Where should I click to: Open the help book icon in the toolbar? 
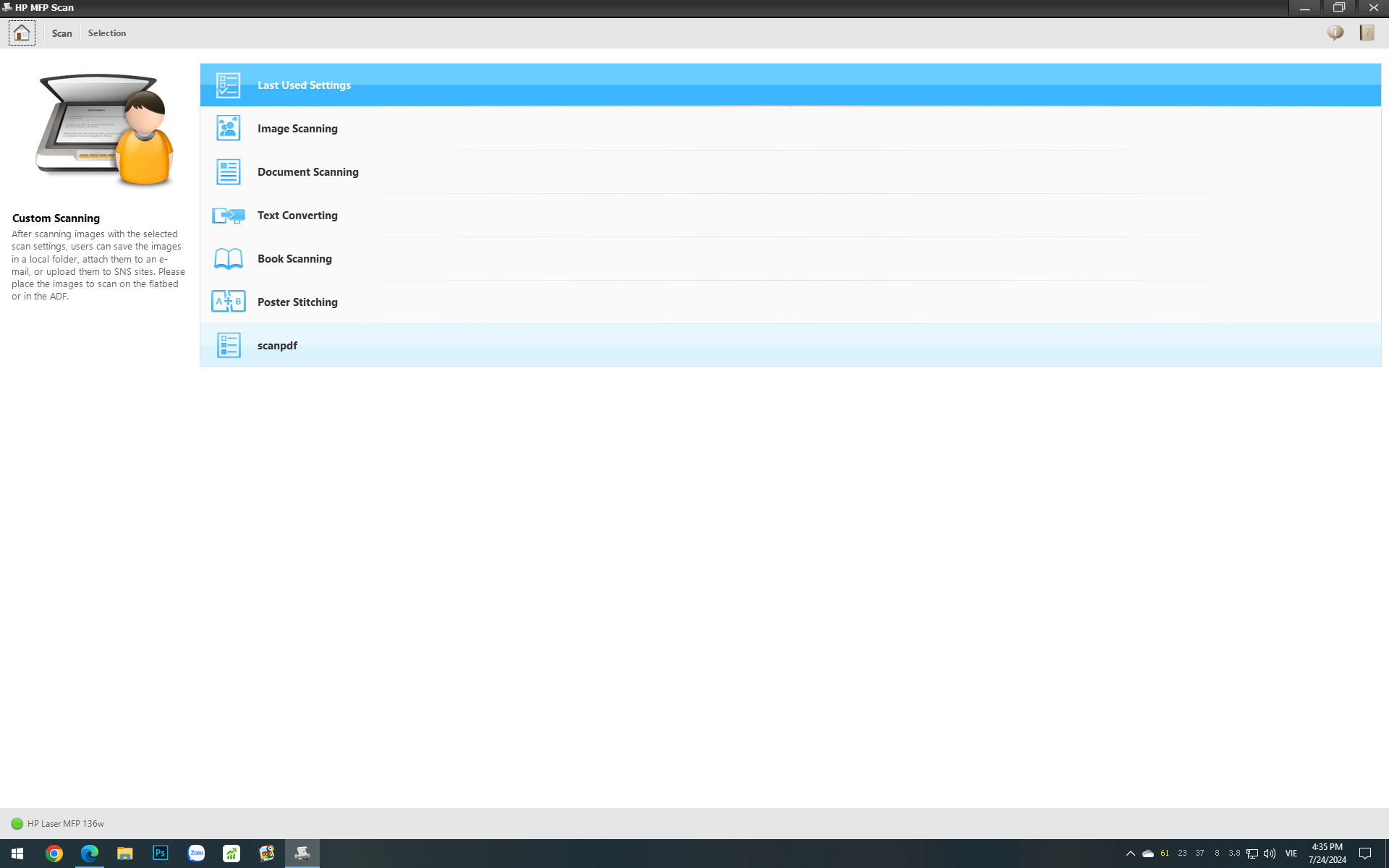[1367, 33]
